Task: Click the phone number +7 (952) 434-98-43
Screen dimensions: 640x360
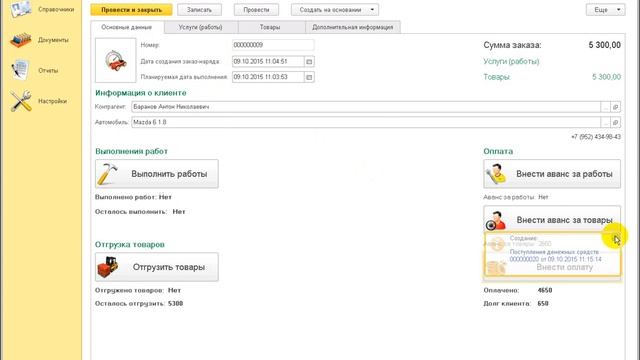Action: (x=596, y=137)
